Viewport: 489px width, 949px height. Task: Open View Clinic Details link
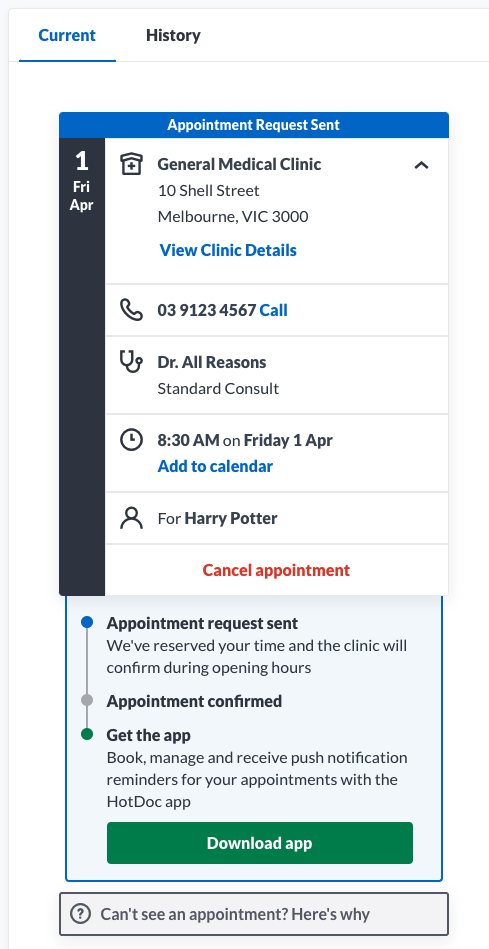[x=228, y=250]
